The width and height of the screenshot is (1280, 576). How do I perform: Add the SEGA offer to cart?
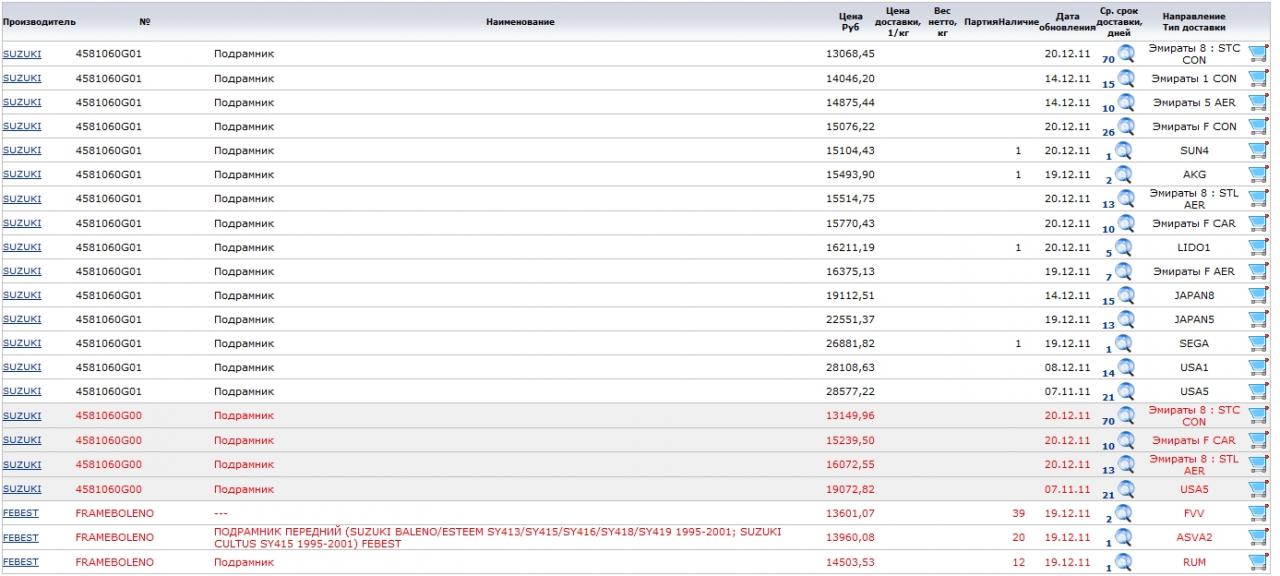coord(1257,343)
